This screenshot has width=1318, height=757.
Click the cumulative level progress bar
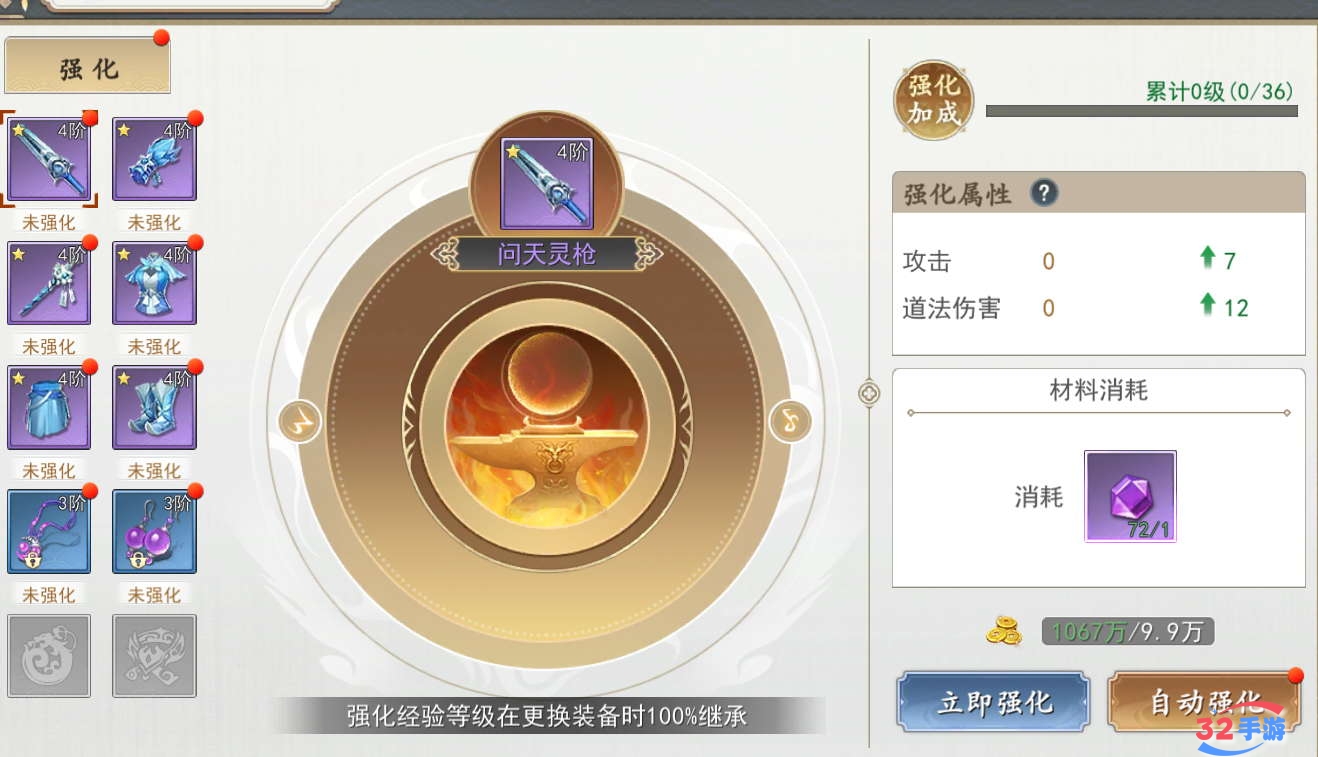(x=1141, y=111)
